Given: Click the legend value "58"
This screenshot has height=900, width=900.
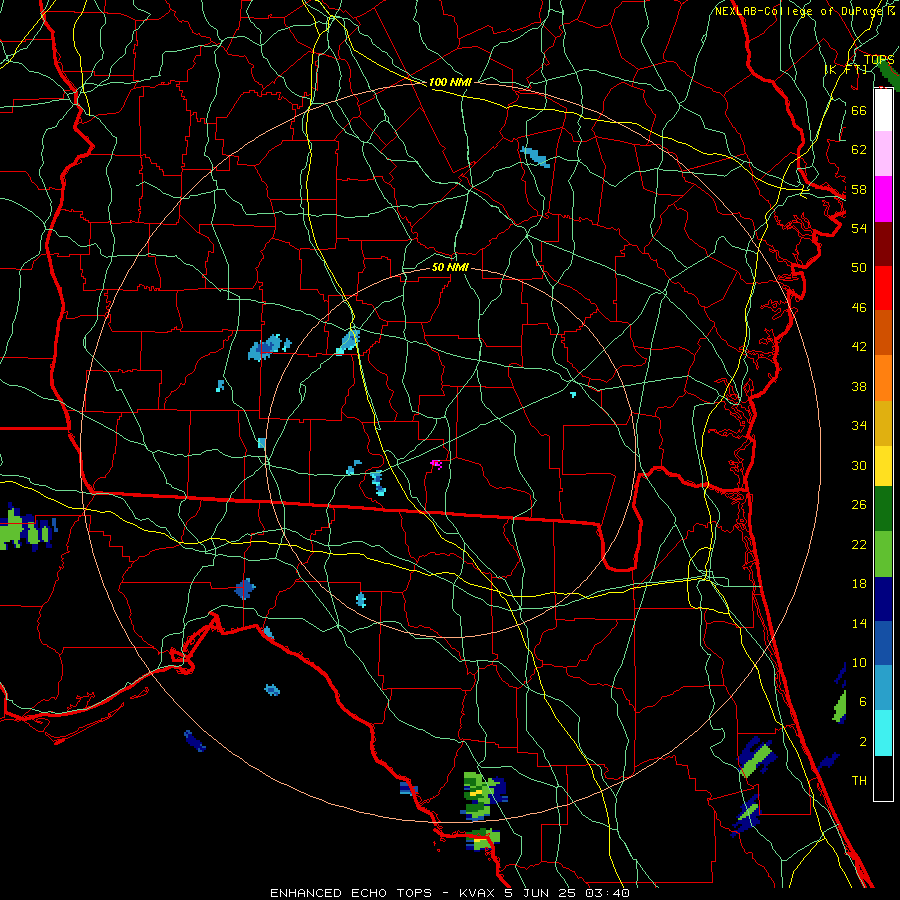Looking at the screenshot, I should (x=859, y=189).
